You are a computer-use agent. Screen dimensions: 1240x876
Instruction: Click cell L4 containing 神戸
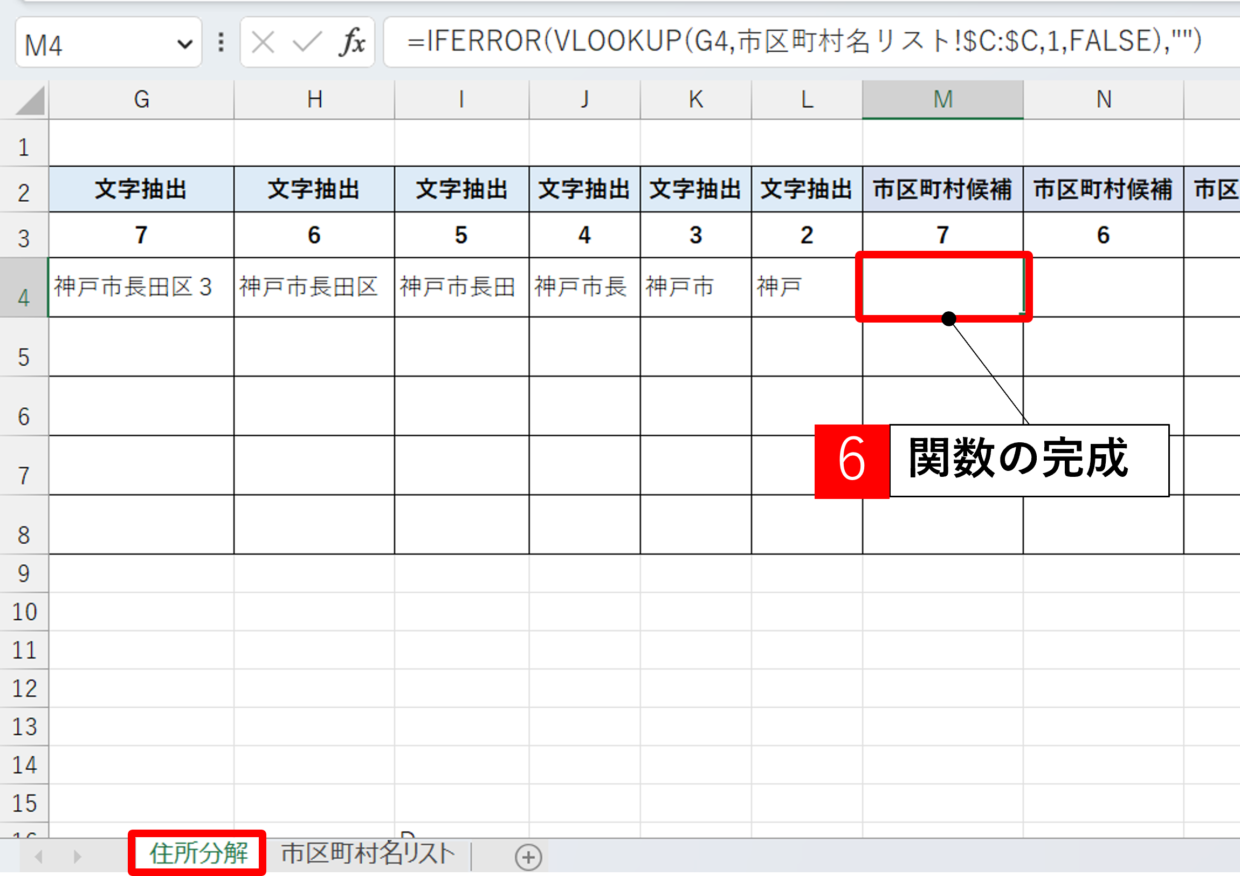806,287
